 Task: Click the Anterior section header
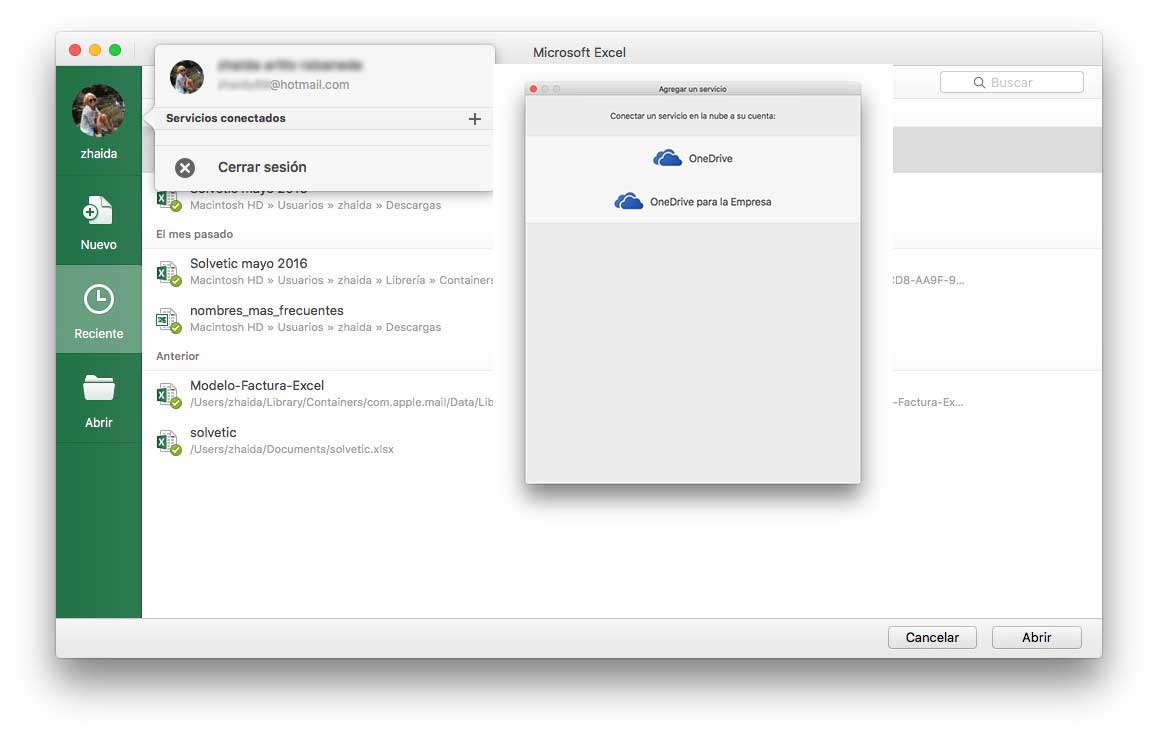pos(177,356)
